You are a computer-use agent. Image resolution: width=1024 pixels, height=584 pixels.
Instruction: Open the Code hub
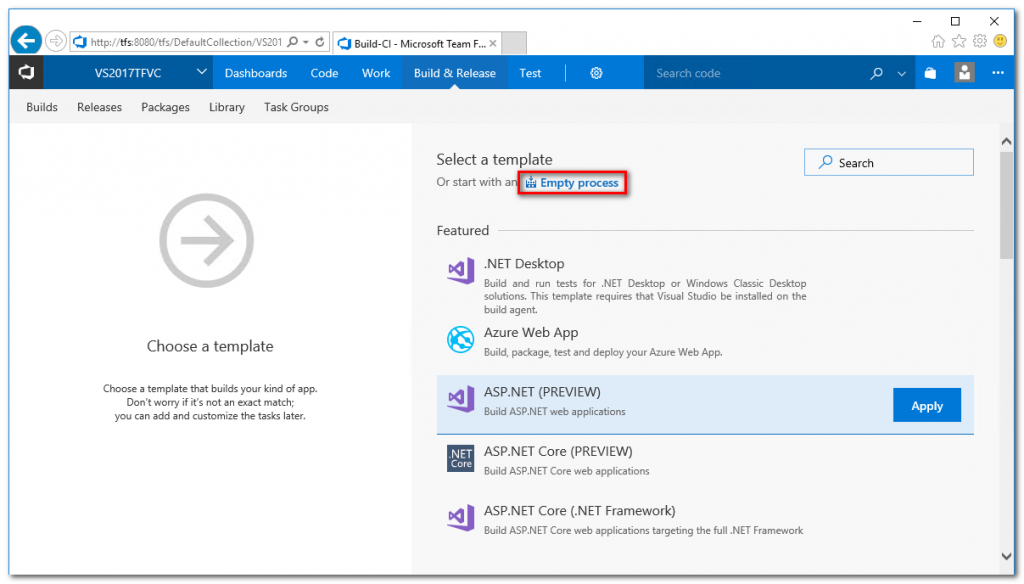click(x=324, y=73)
